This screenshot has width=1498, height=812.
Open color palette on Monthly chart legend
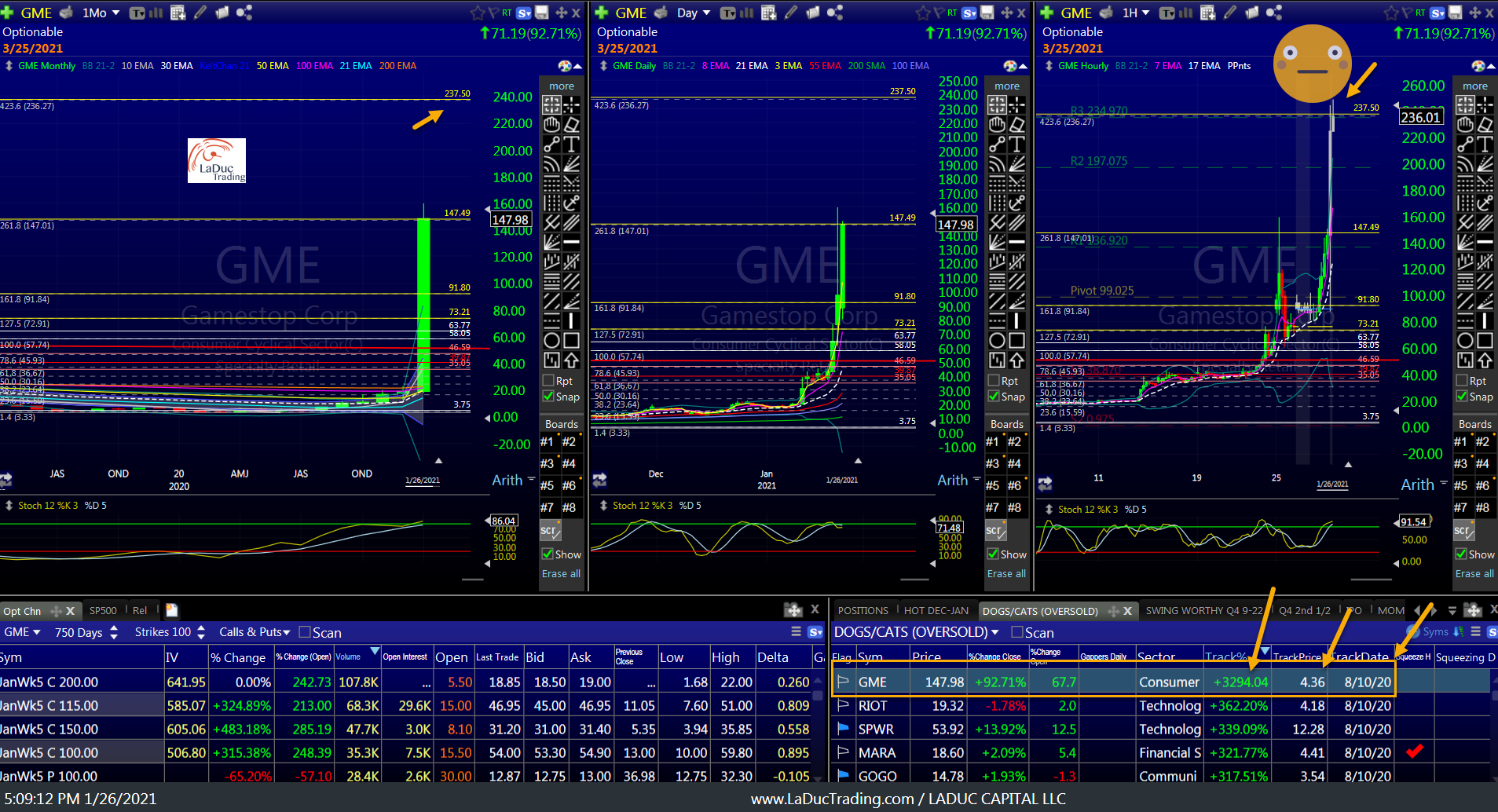click(x=565, y=66)
